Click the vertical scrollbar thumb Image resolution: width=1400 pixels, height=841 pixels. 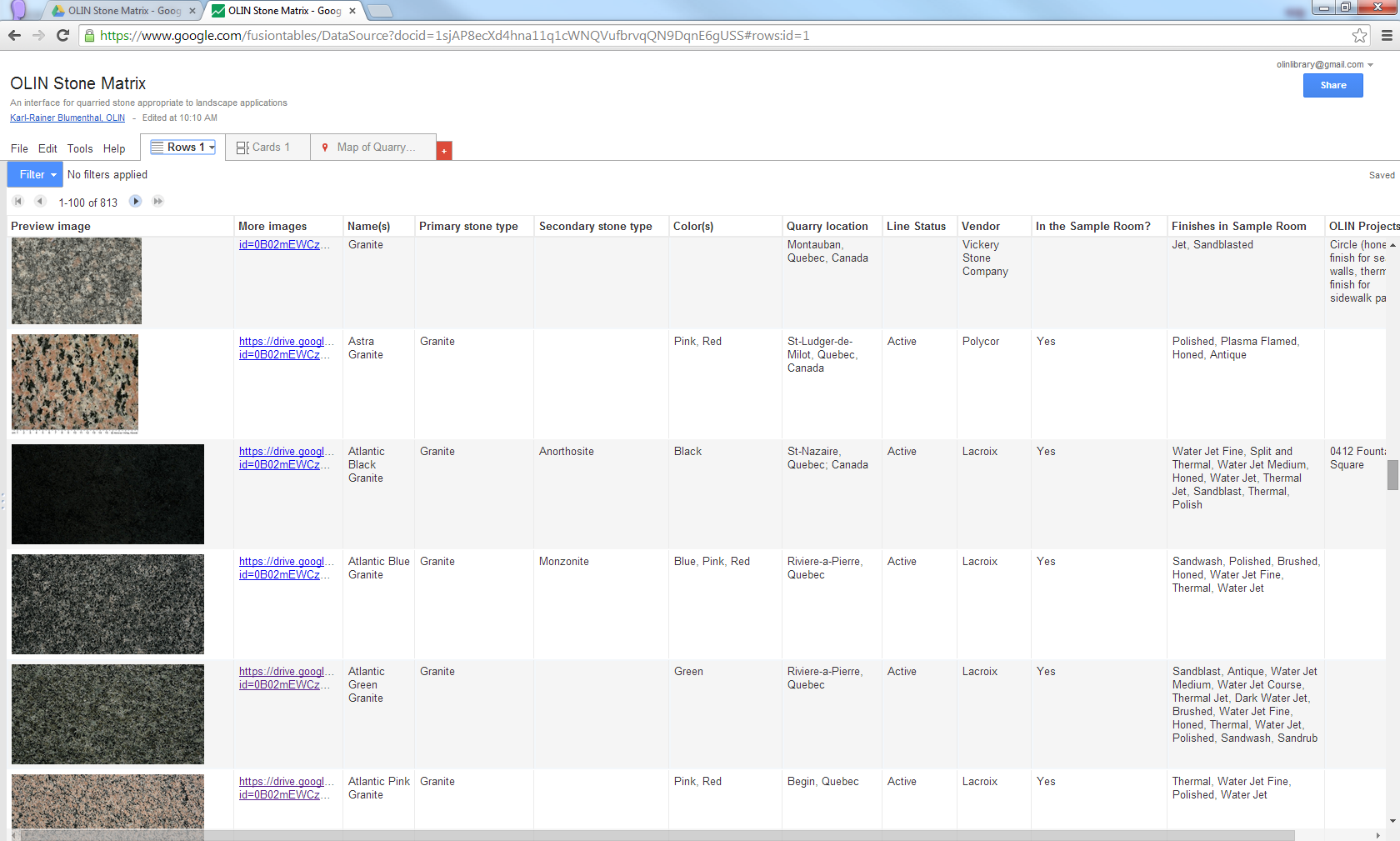tap(1392, 475)
